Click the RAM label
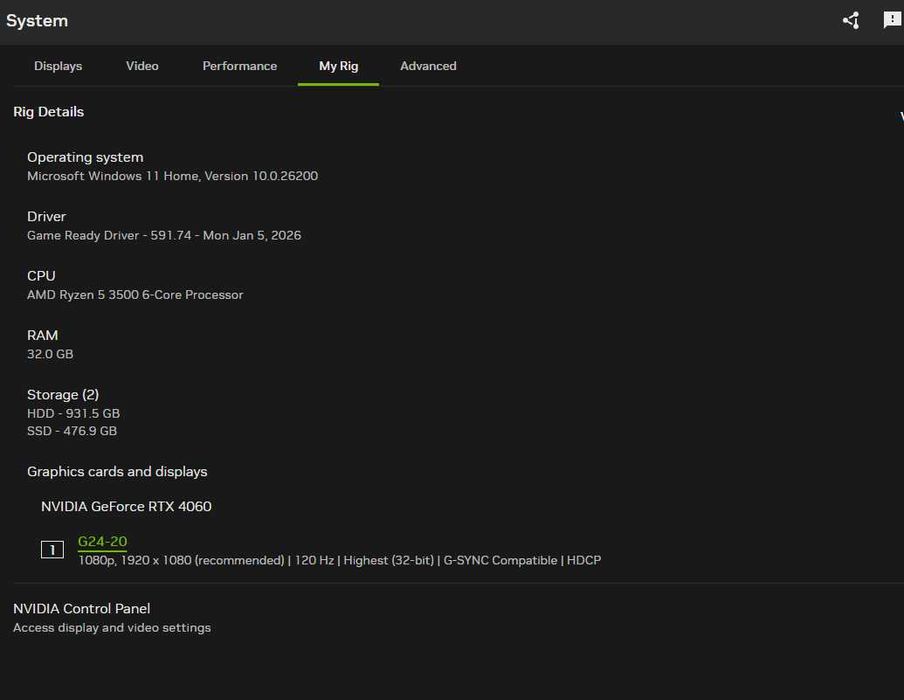Screen dimensions: 904x700 [42, 335]
